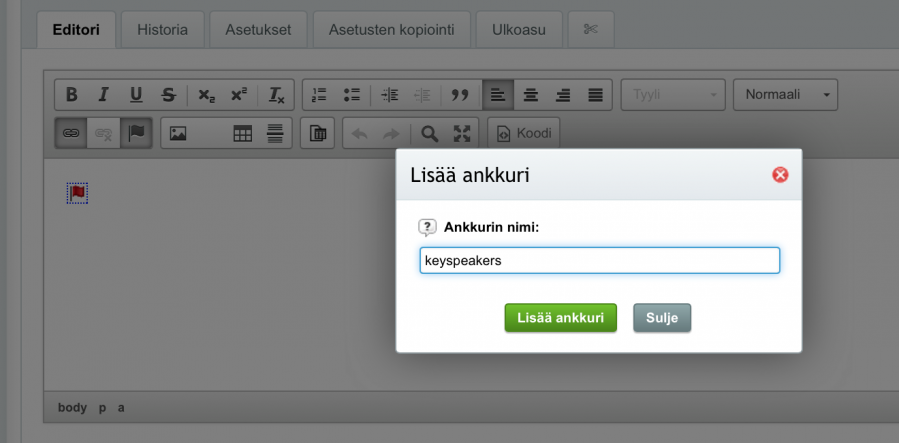Insert a bulleted list

point(351,95)
